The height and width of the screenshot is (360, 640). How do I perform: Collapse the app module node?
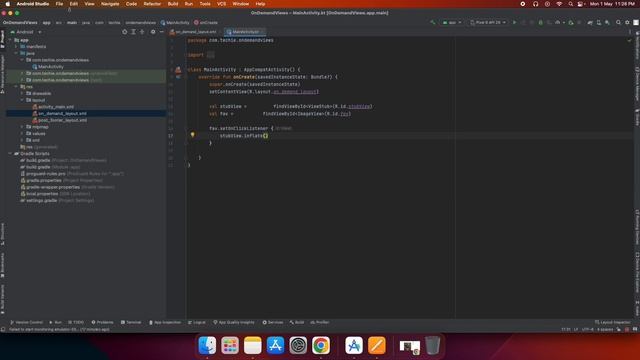[x=10, y=40]
